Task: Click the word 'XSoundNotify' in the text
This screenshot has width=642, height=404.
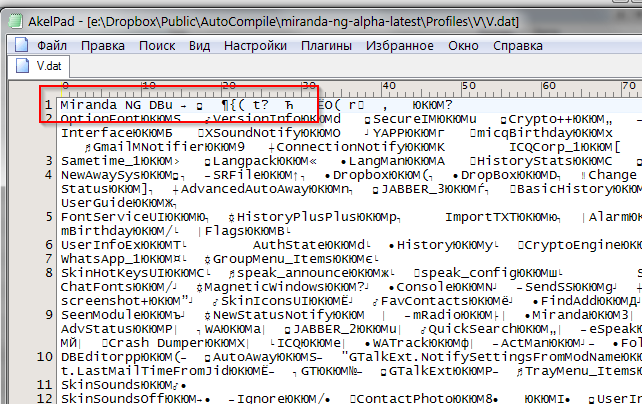Action: click(x=252, y=133)
